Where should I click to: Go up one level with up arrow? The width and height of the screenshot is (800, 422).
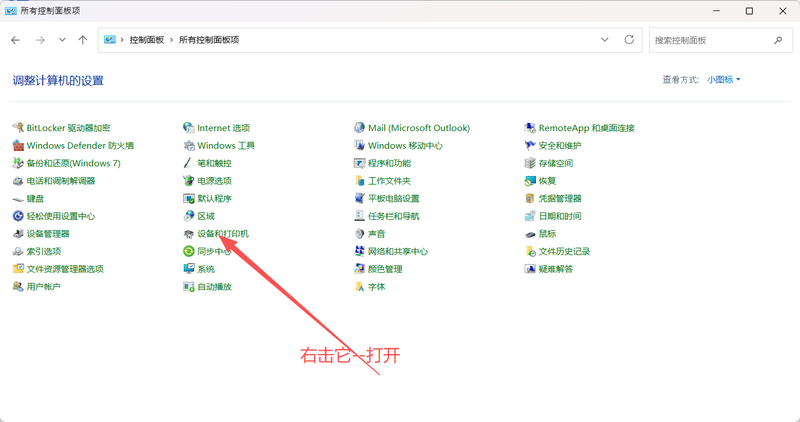[82, 40]
